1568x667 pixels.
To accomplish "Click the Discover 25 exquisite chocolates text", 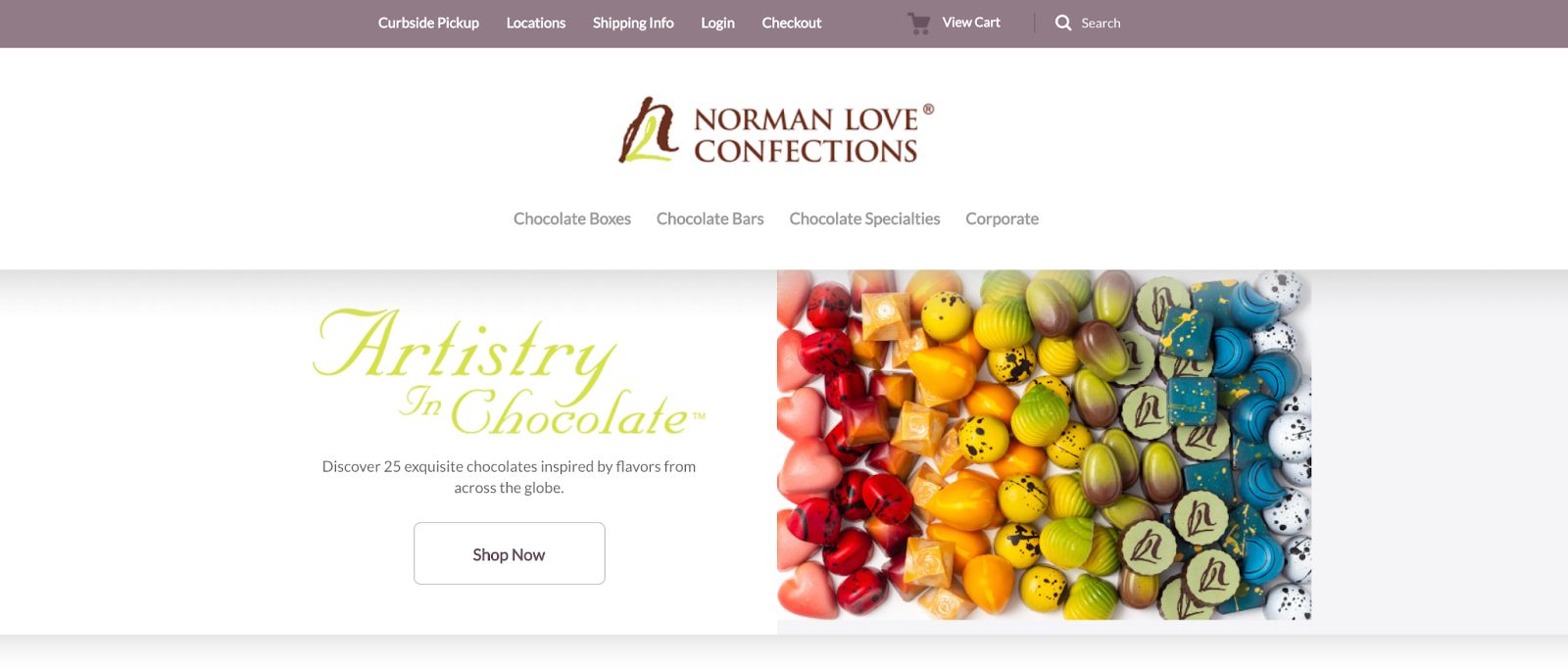I will point(509,477).
